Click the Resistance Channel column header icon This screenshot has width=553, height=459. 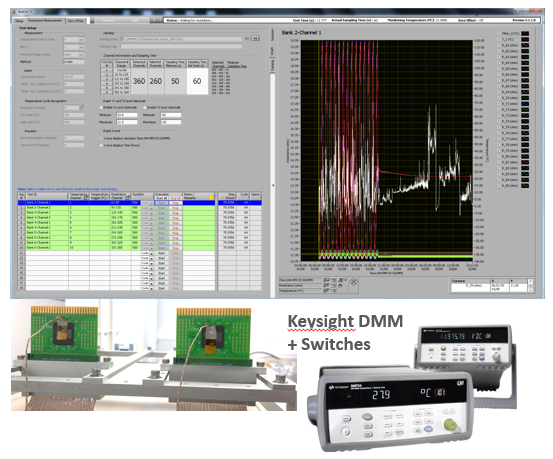tap(127, 198)
